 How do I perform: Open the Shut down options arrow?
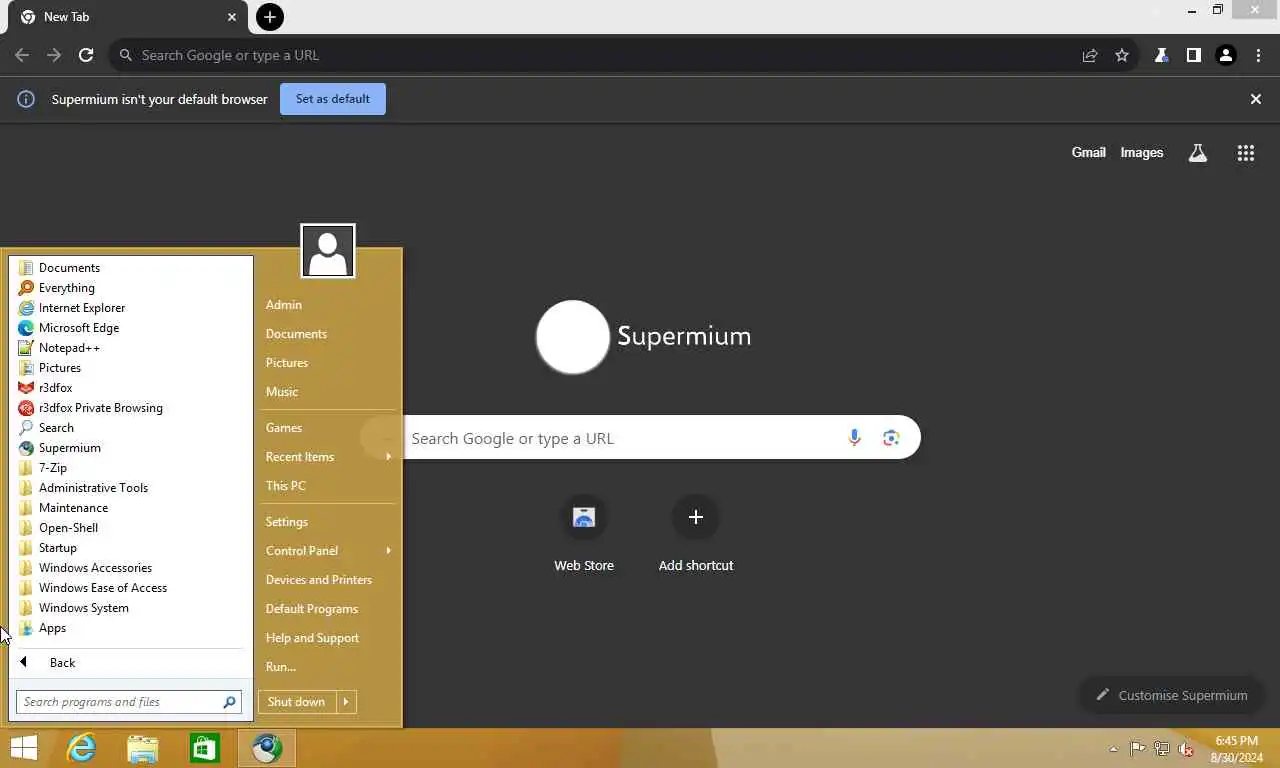pyautogui.click(x=346, y=702)
